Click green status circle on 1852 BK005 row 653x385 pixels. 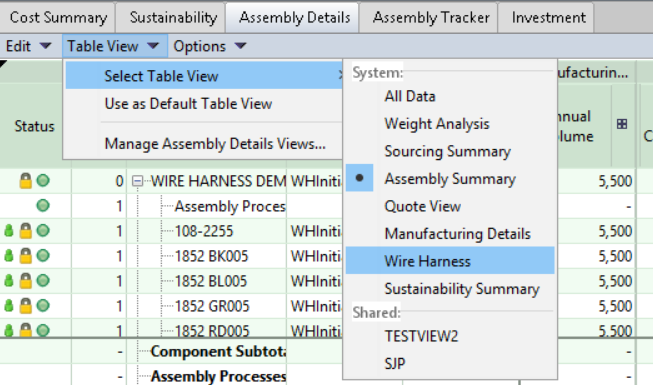43,255
